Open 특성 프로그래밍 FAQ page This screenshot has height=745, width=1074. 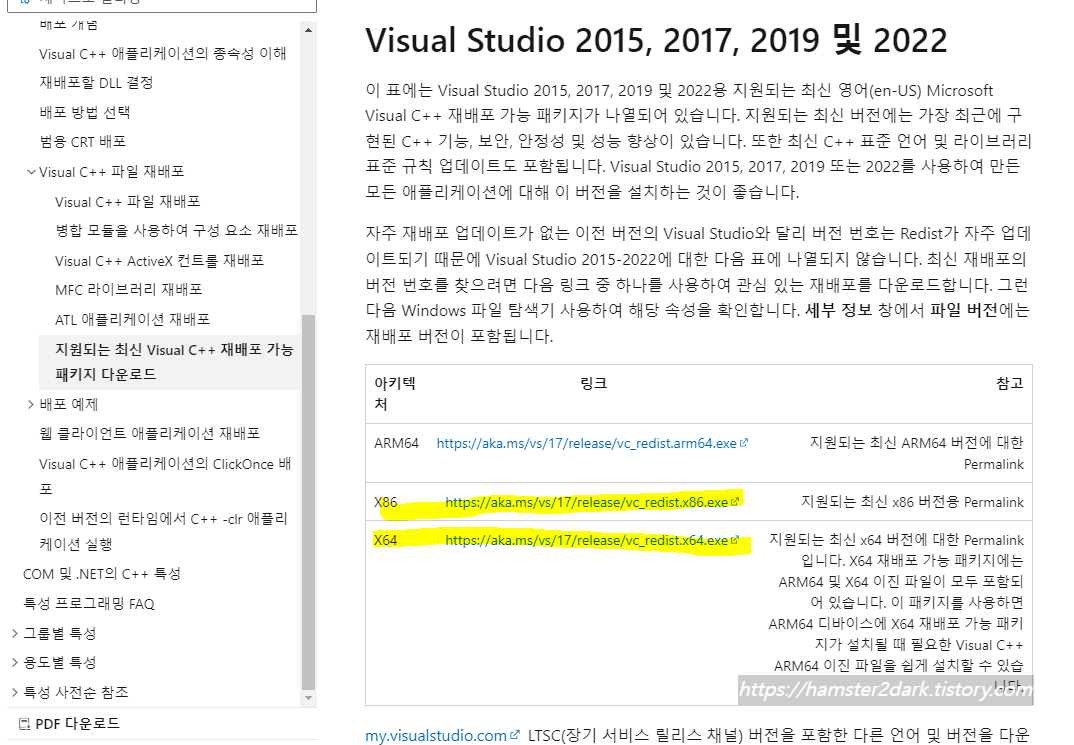pyautogui.click(x=88, y=603)
